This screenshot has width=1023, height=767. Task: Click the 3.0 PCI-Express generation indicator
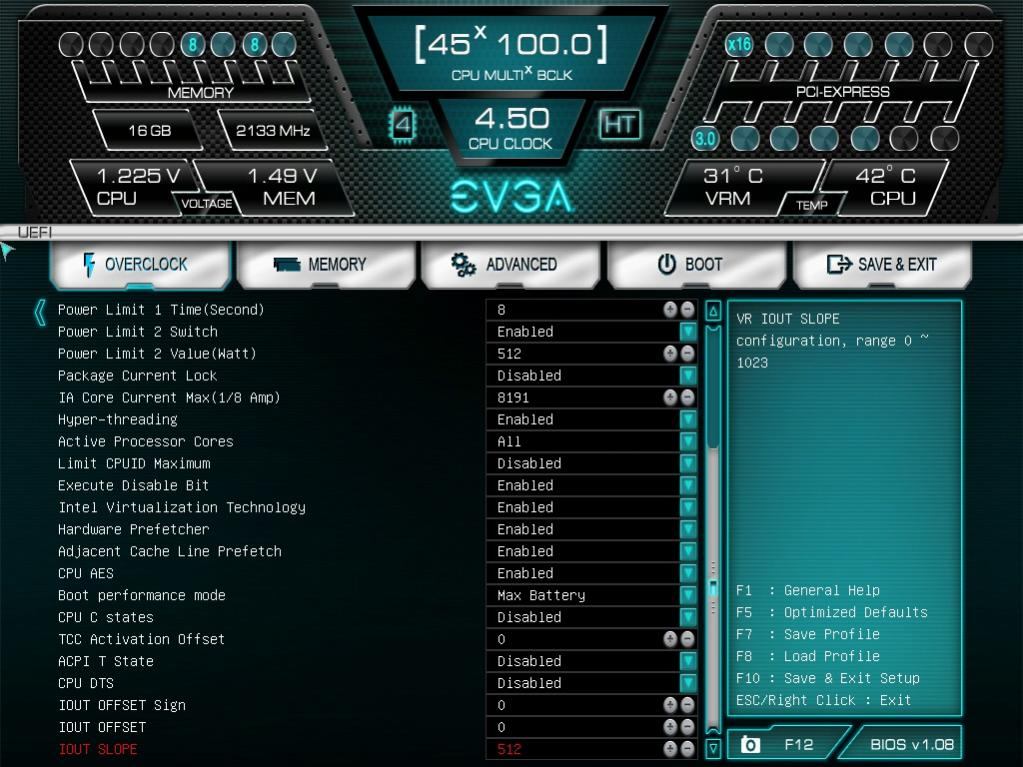tap(705, 138)
